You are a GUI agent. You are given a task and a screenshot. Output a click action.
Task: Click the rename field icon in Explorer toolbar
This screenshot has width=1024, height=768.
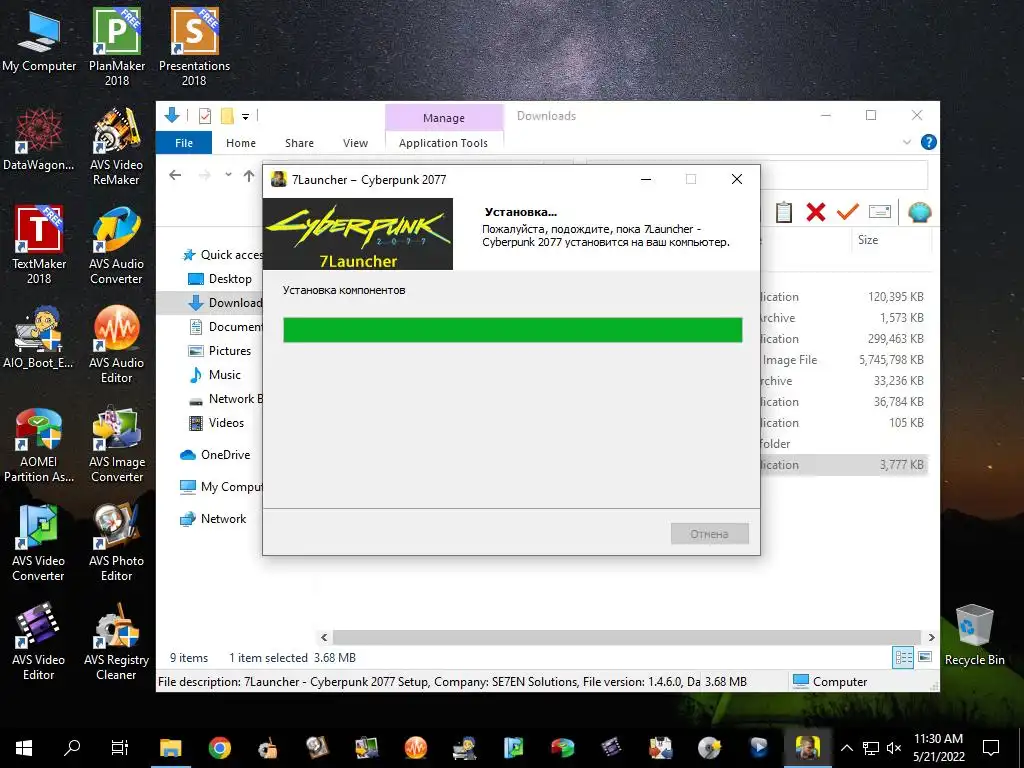point(880,212)
